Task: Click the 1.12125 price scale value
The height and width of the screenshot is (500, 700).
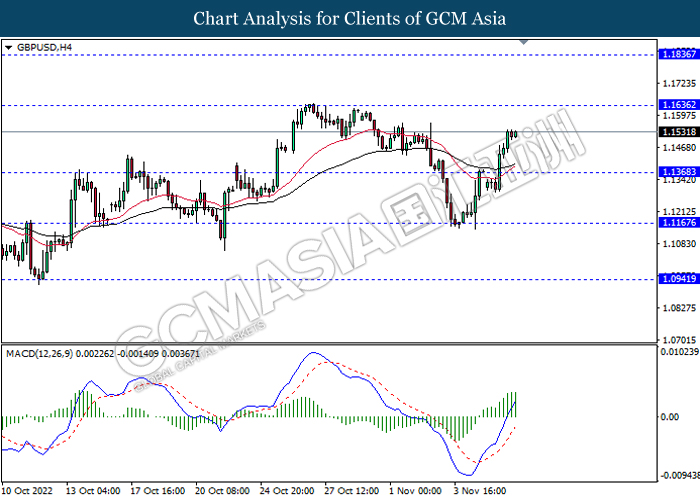Action: pos(679,212)
